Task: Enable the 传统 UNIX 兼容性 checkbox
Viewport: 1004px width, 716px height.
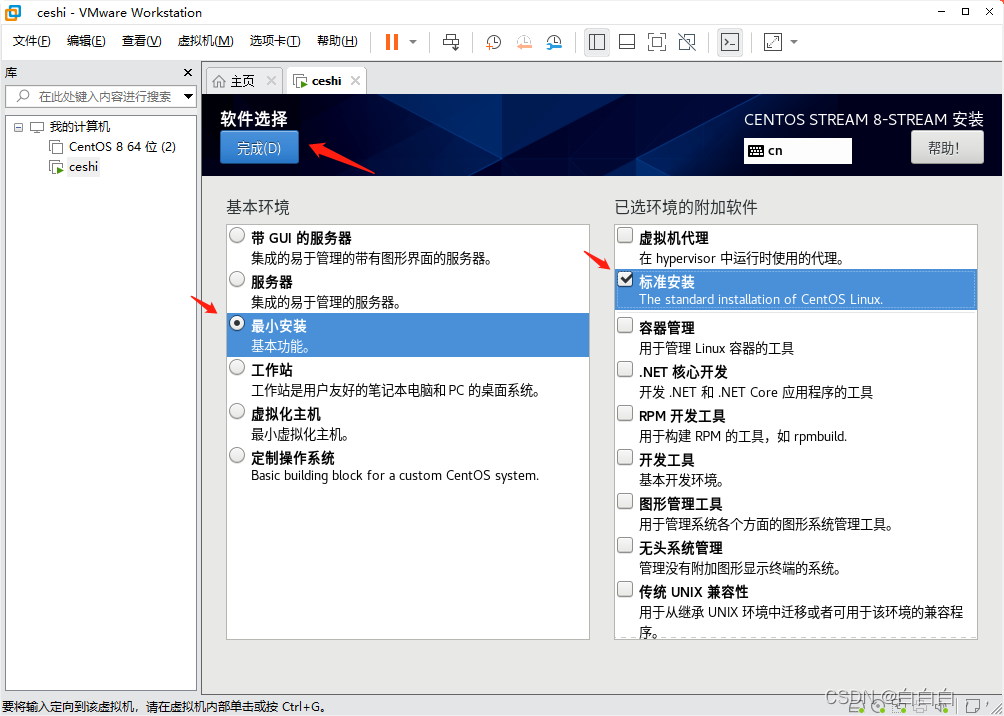Action: [625, 589]
